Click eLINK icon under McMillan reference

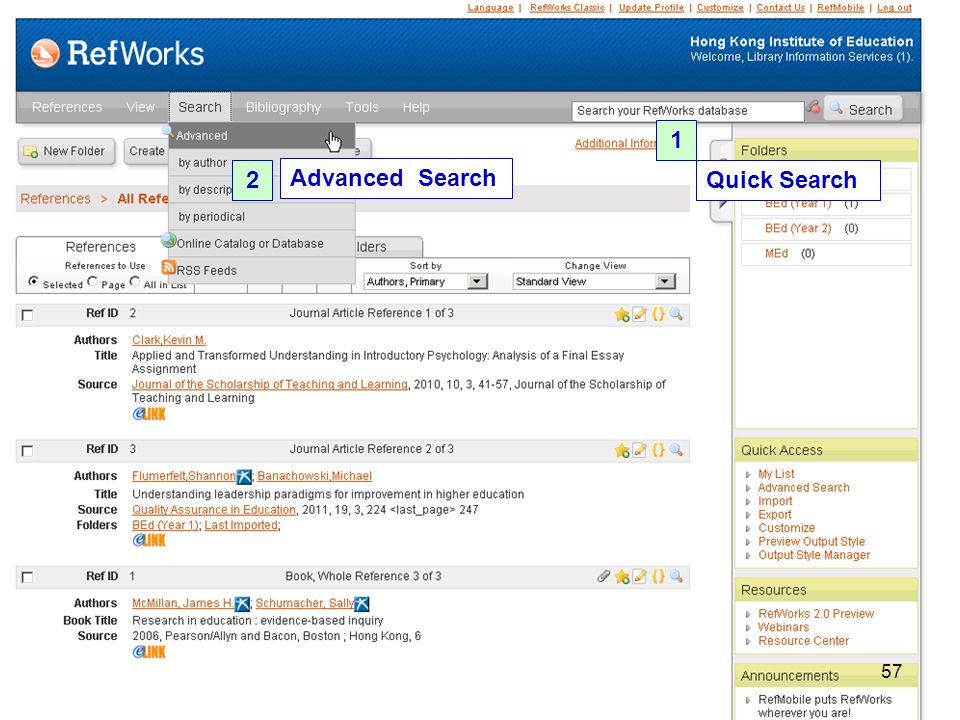point(149,652)
